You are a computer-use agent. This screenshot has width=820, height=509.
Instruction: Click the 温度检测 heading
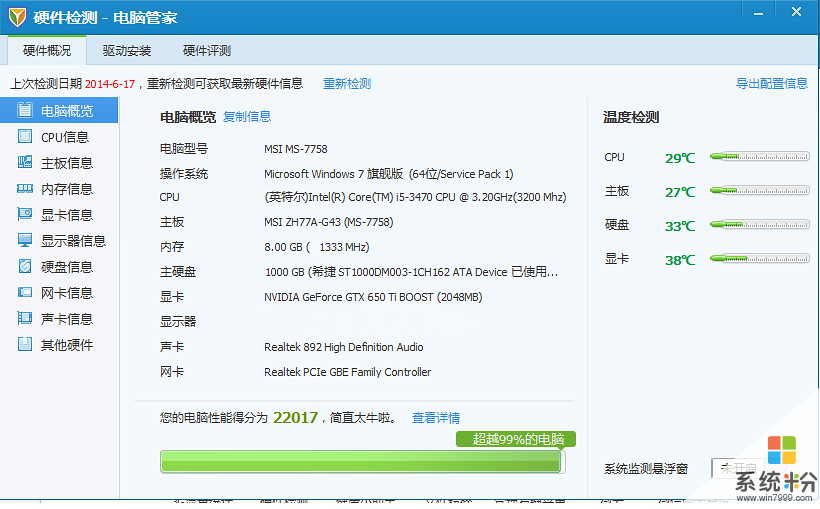[x=631, y=117]
